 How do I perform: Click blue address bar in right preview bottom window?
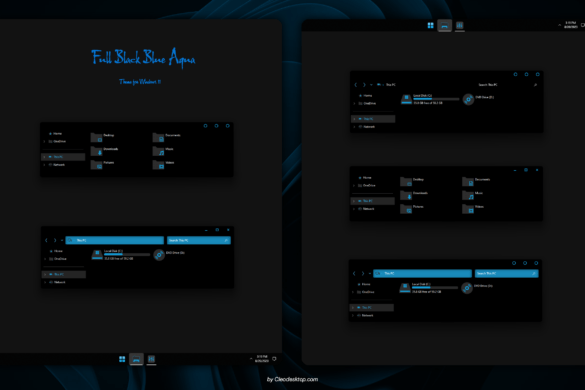point(422,274)
